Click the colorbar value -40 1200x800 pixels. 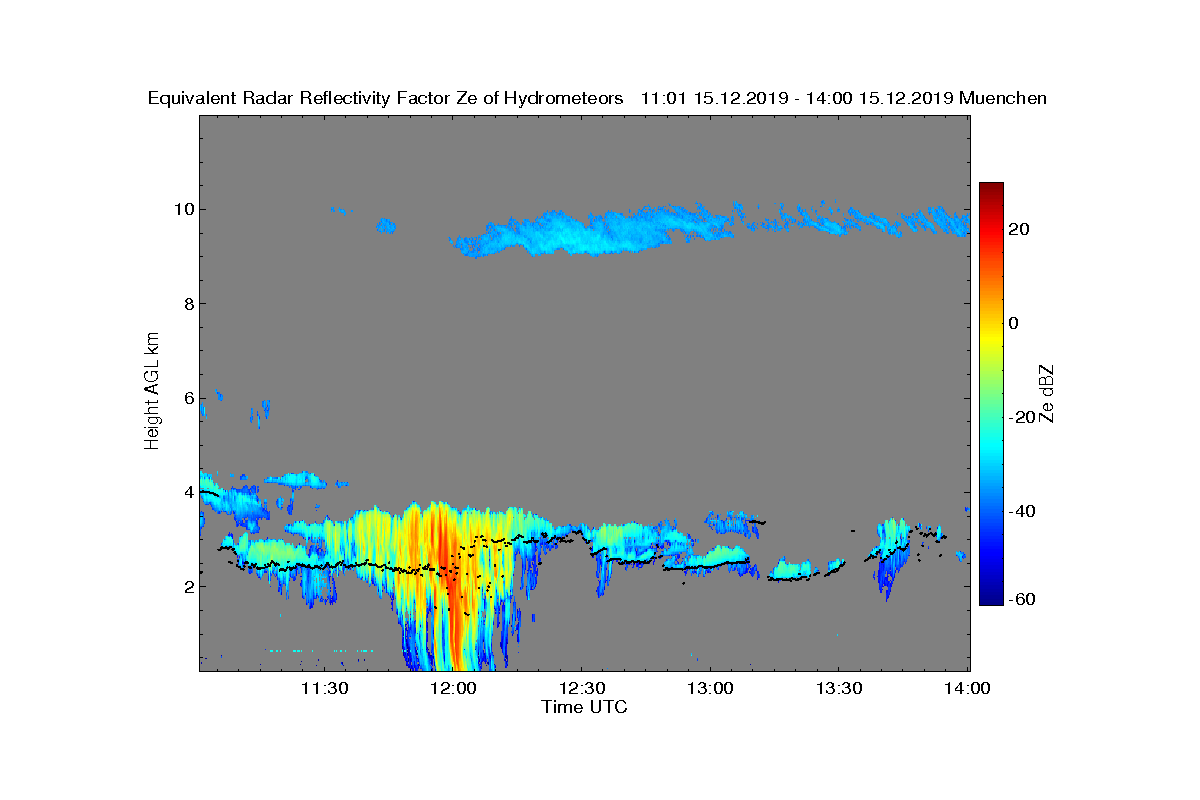[x=1020, y=511]
